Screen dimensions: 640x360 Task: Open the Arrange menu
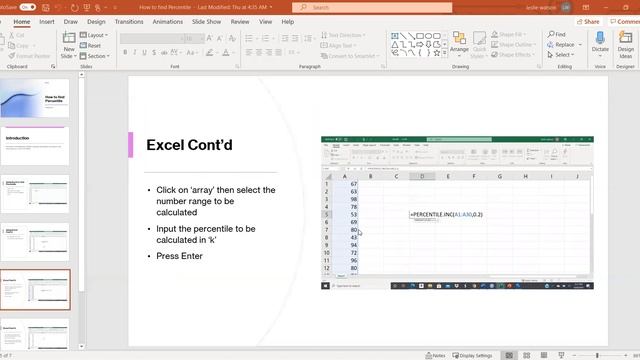(459, 44)
